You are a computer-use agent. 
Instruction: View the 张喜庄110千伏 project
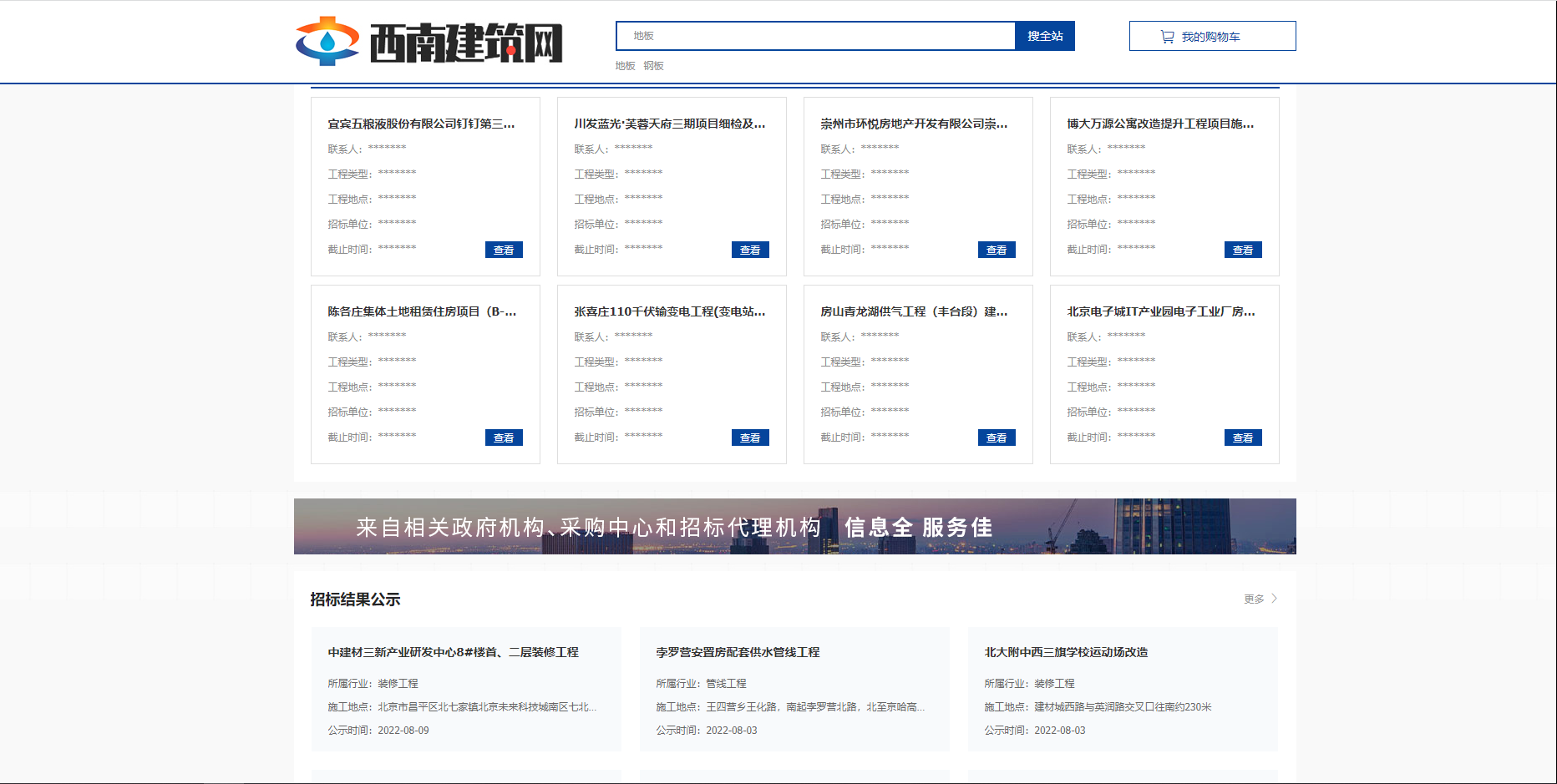coord(750,438)
